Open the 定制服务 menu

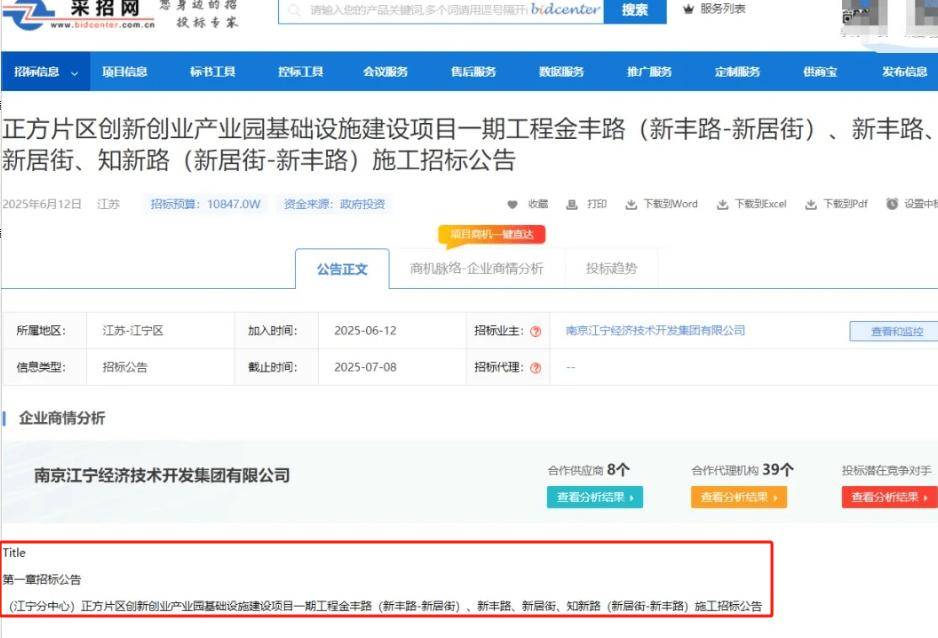(737, 72)
